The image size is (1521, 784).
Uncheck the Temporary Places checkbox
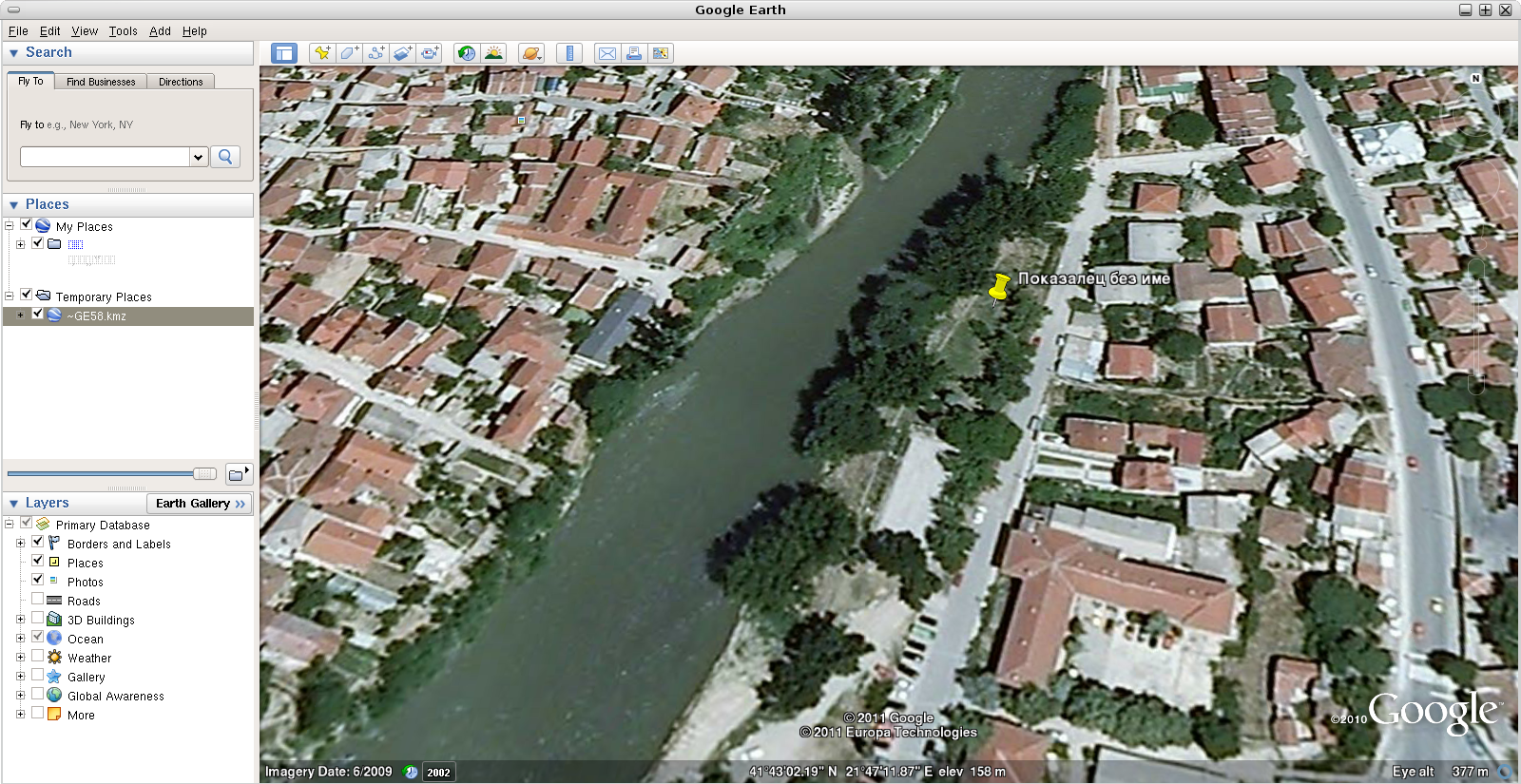26,296
